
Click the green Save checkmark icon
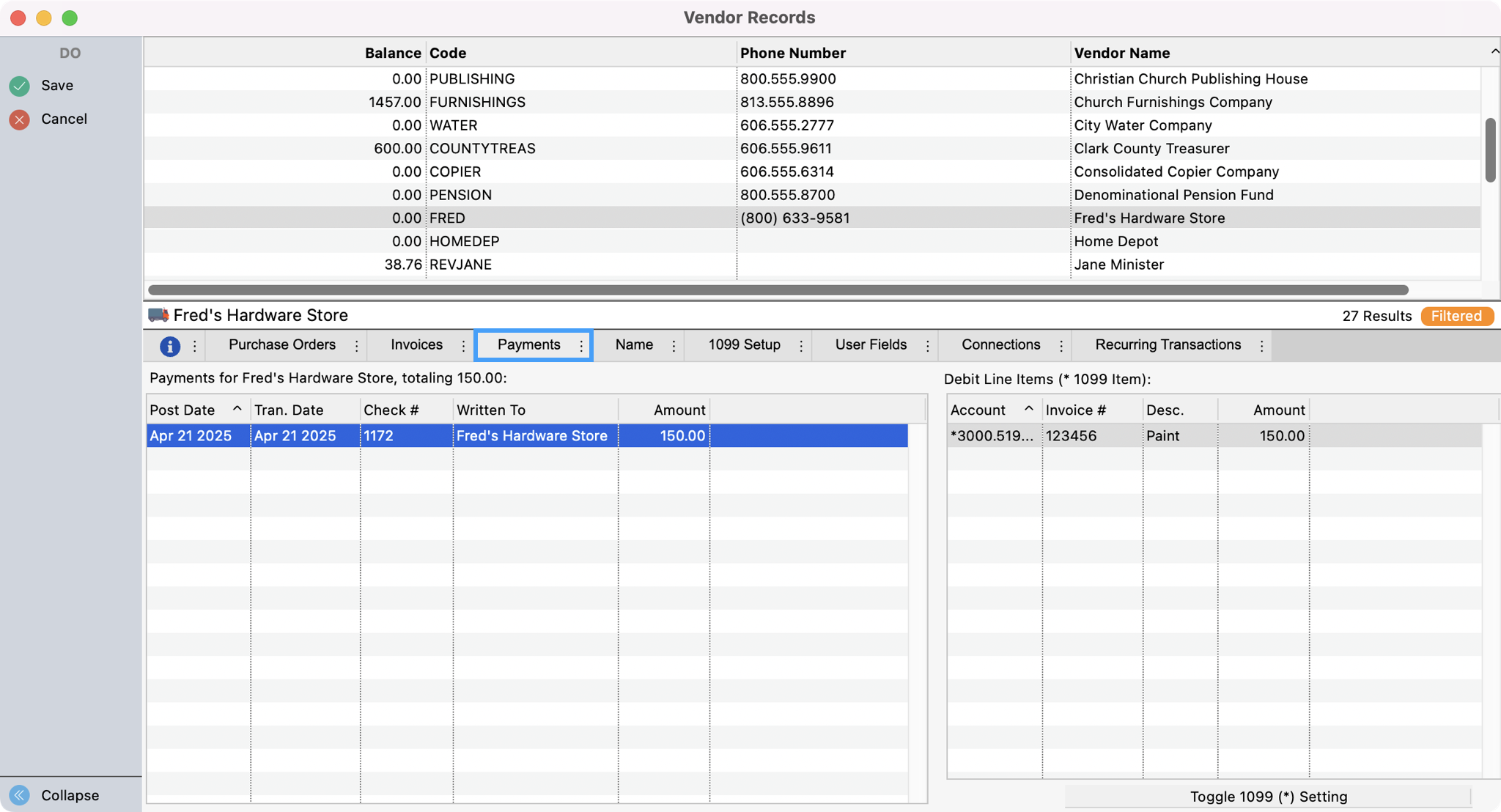click(x=20, y=86)
